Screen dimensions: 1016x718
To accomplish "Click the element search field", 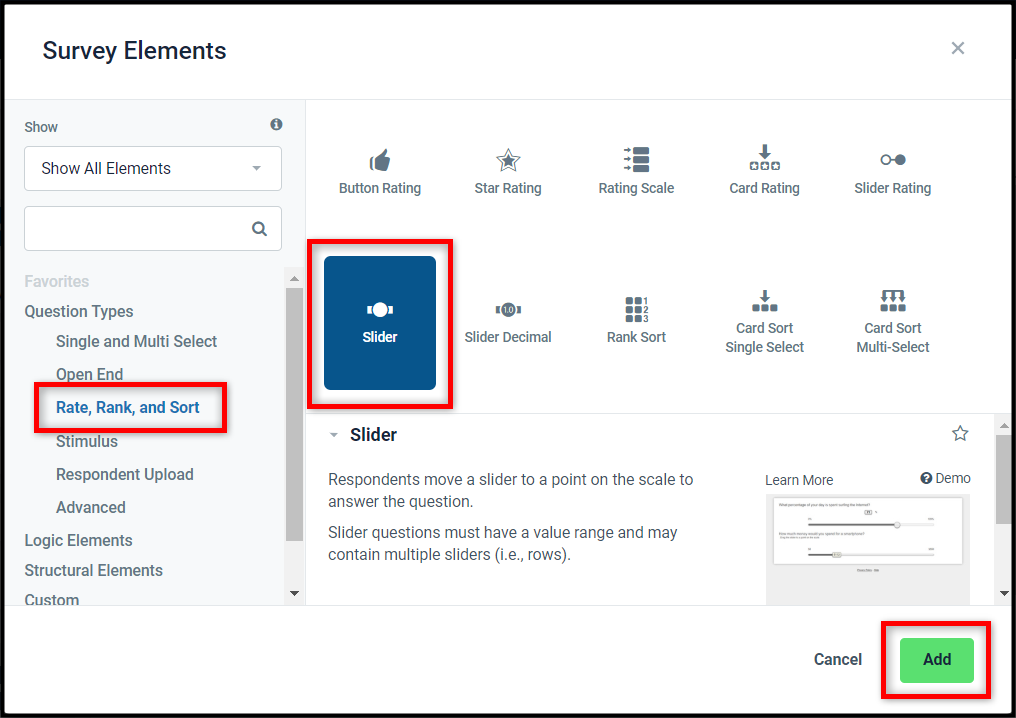I will [153, 228].
